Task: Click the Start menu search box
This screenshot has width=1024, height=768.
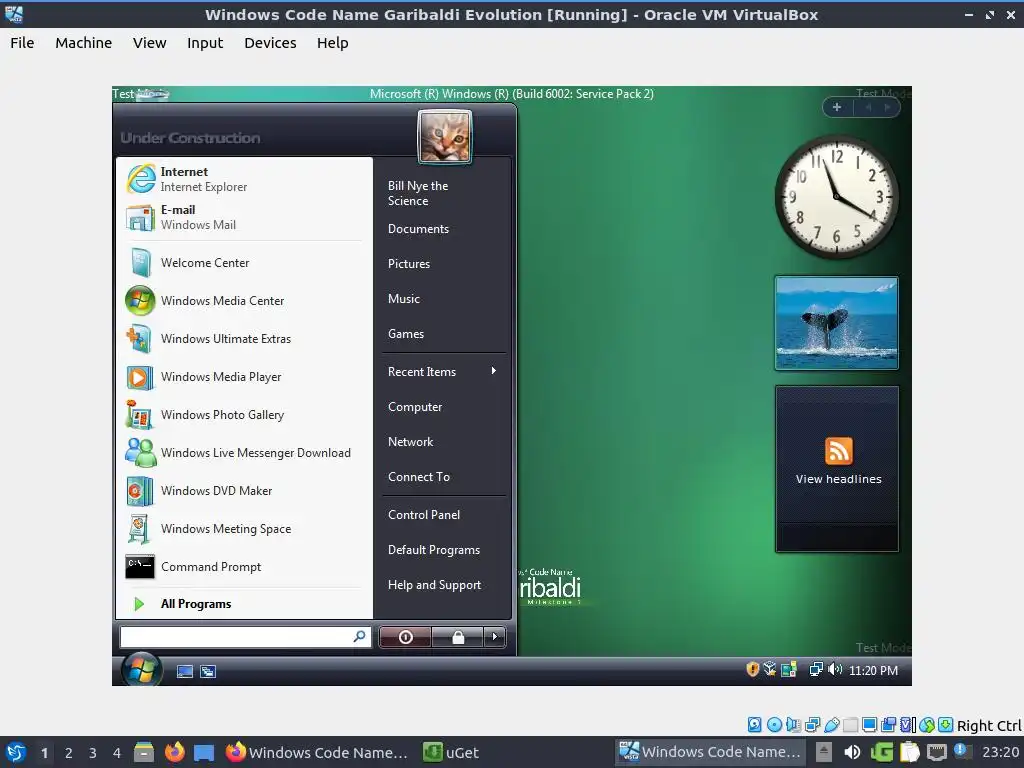Action: 245,637
